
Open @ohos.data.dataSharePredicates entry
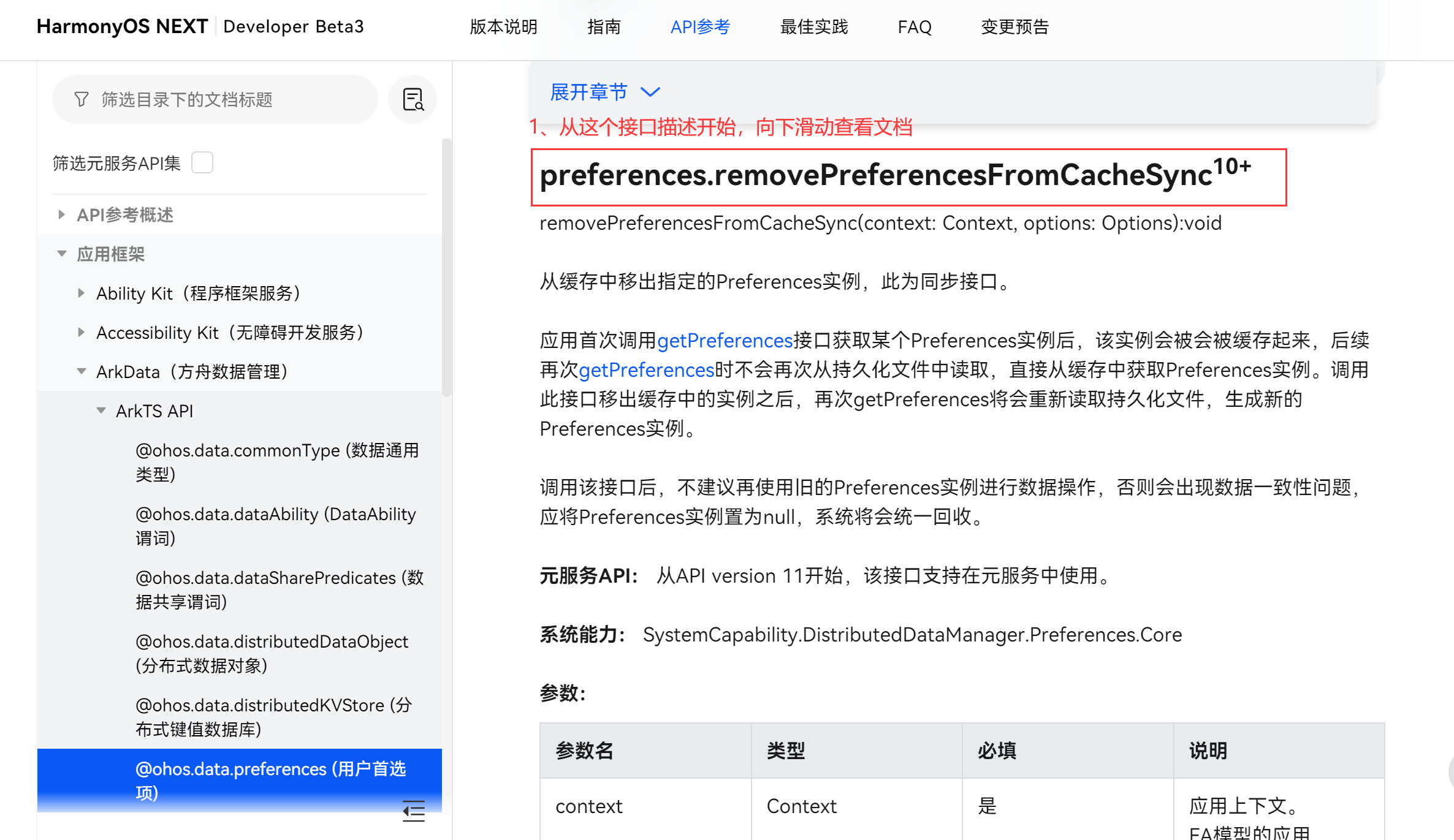coord(280,589)
